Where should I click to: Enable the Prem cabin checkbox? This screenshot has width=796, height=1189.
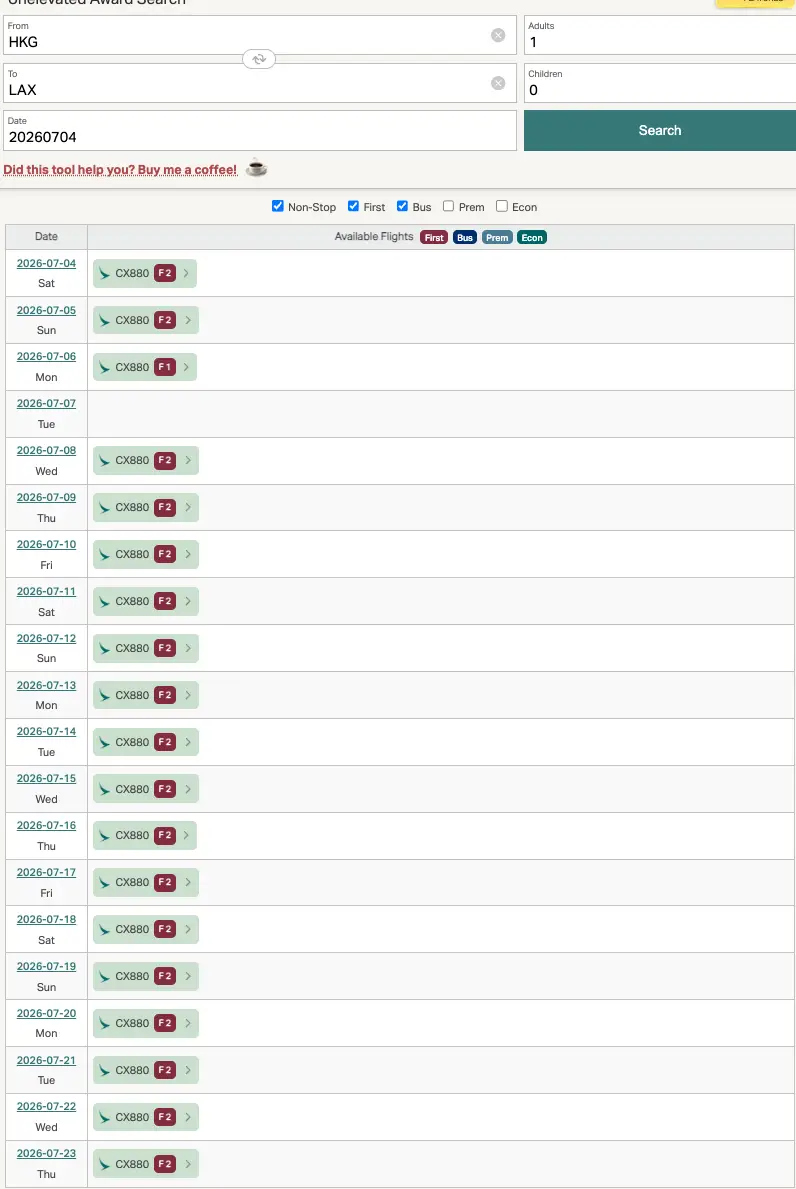[x=449, y=206]
